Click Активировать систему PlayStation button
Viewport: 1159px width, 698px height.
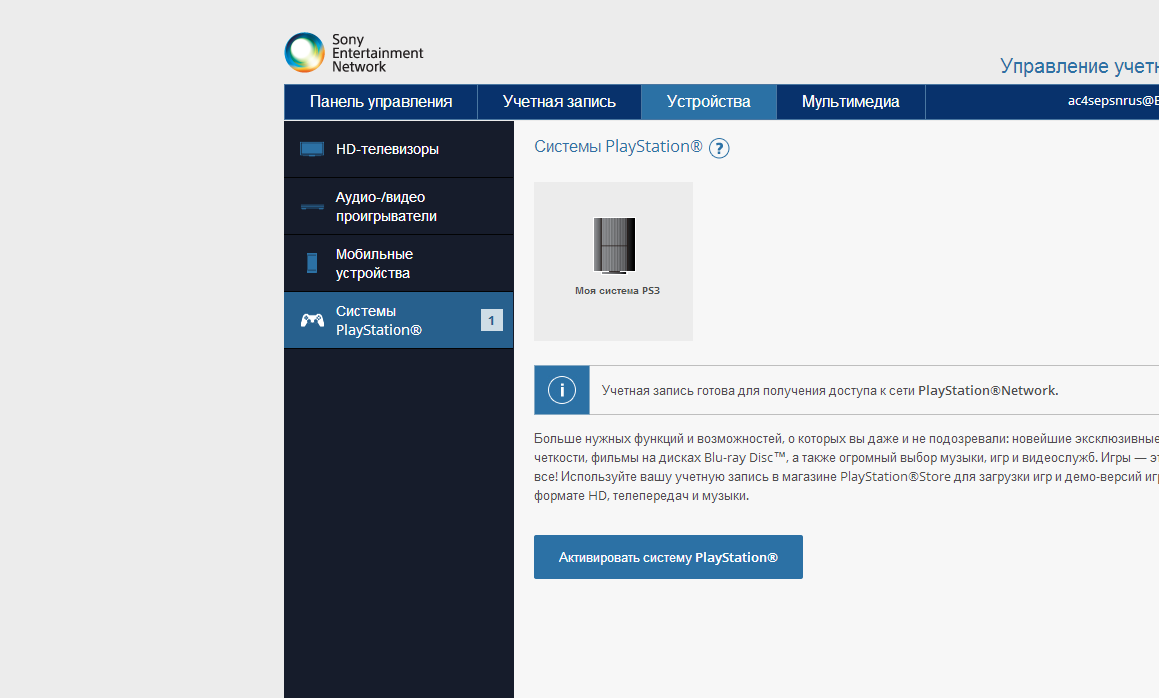(x=668, y=557)
